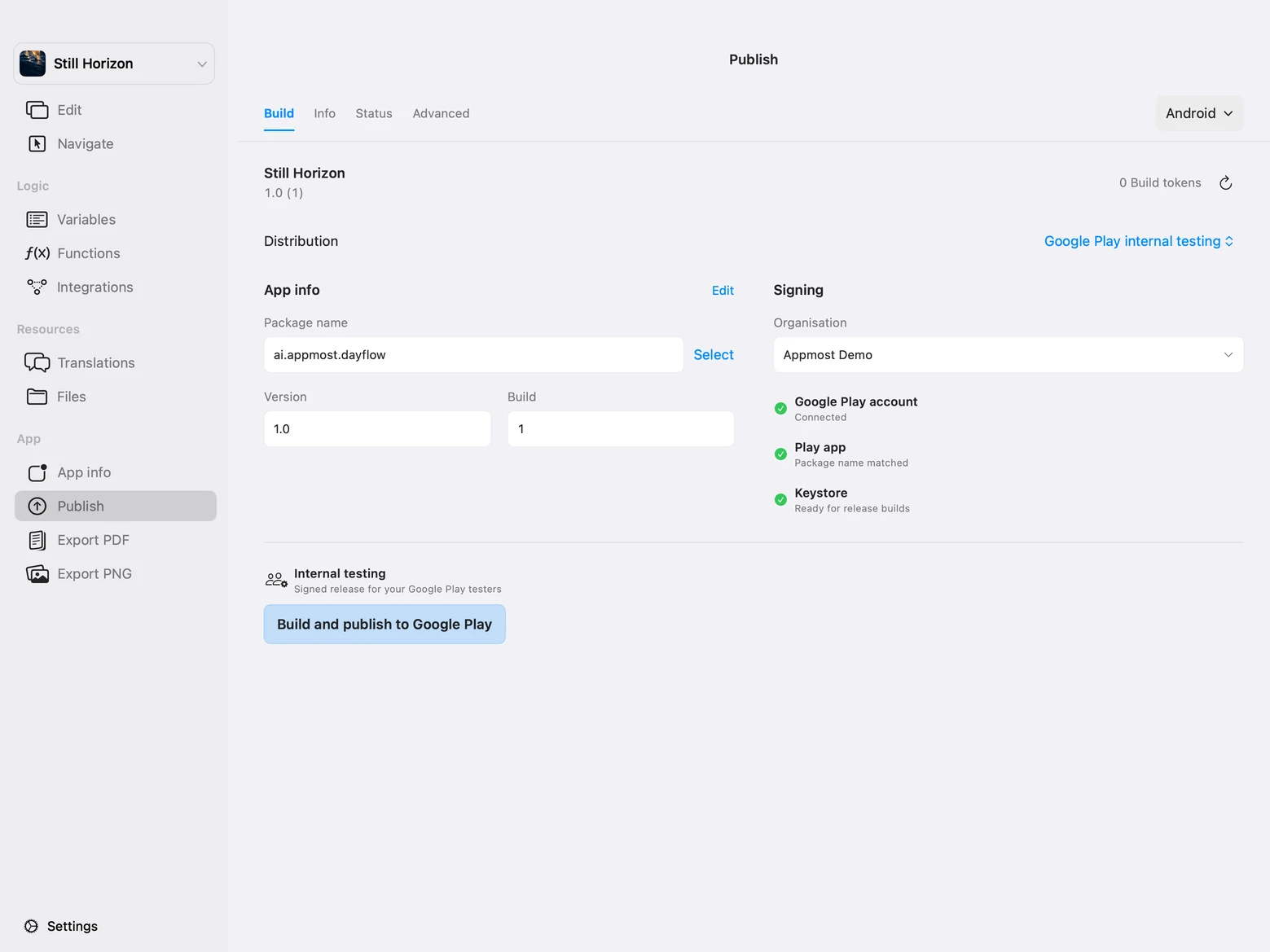This screenshot has height=952, width=1270.
Task: Click the Version input field
Action: (377, 429)
